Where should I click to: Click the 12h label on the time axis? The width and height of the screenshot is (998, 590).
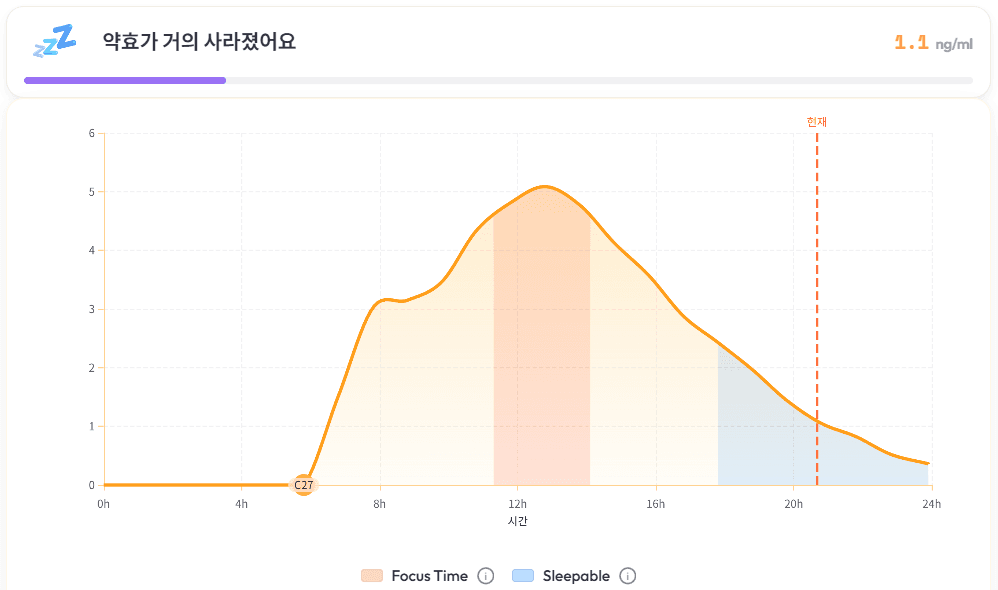click(x=518, y=504)
